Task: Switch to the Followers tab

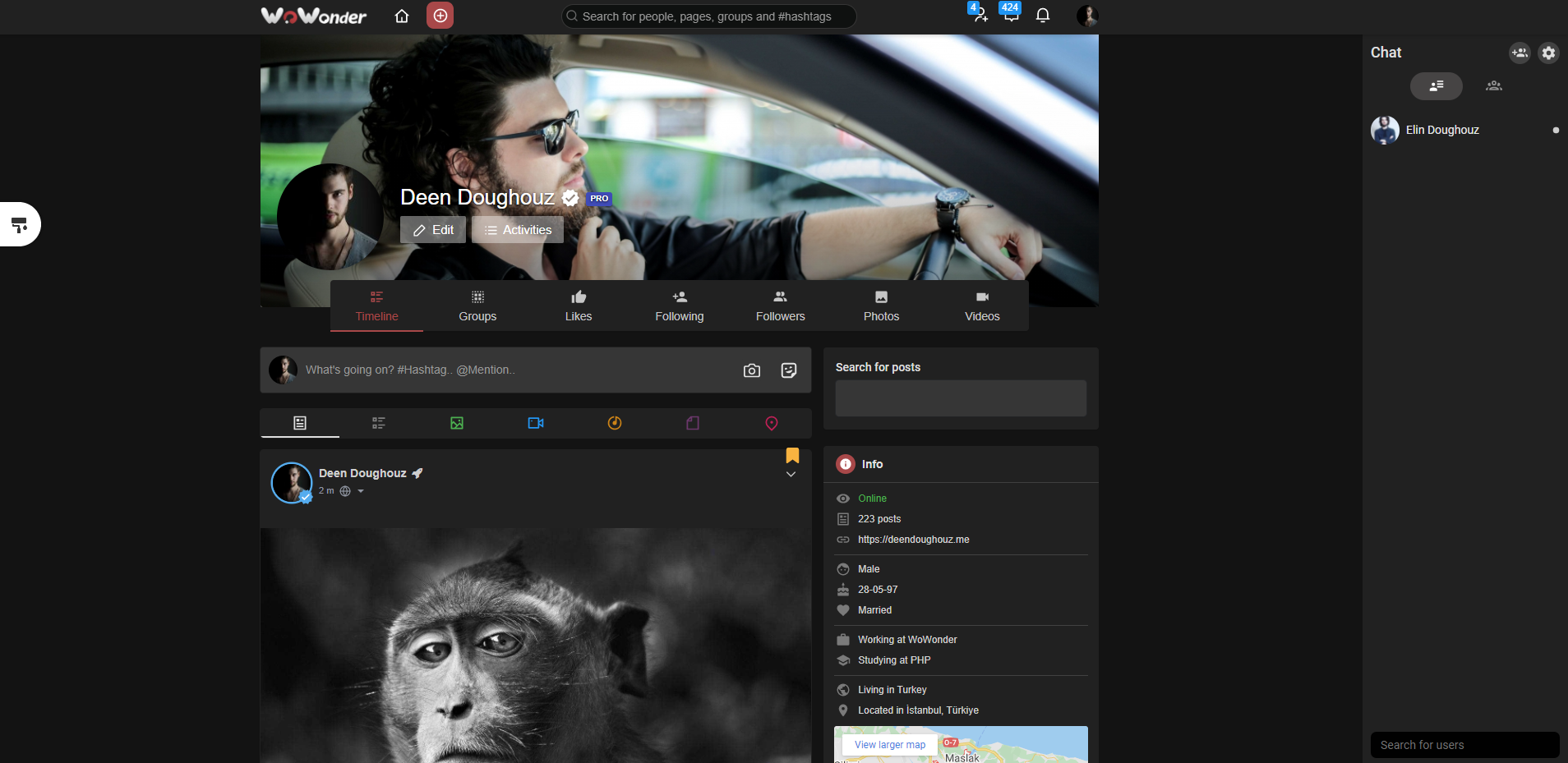Action: 779,306
